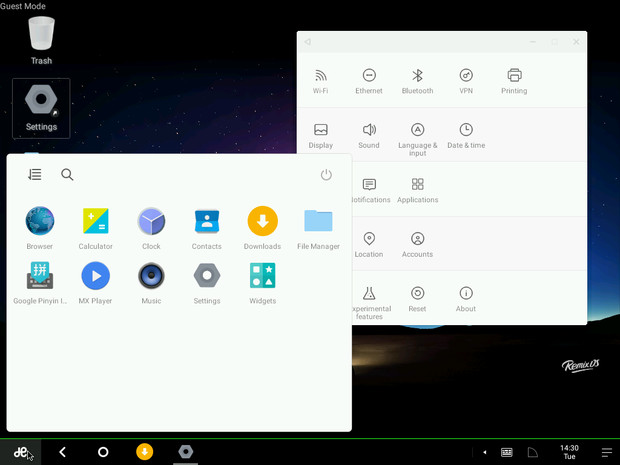Open File Manager from the launcher
The height and width of the screenshot is (465, 620).
[318, 221]
